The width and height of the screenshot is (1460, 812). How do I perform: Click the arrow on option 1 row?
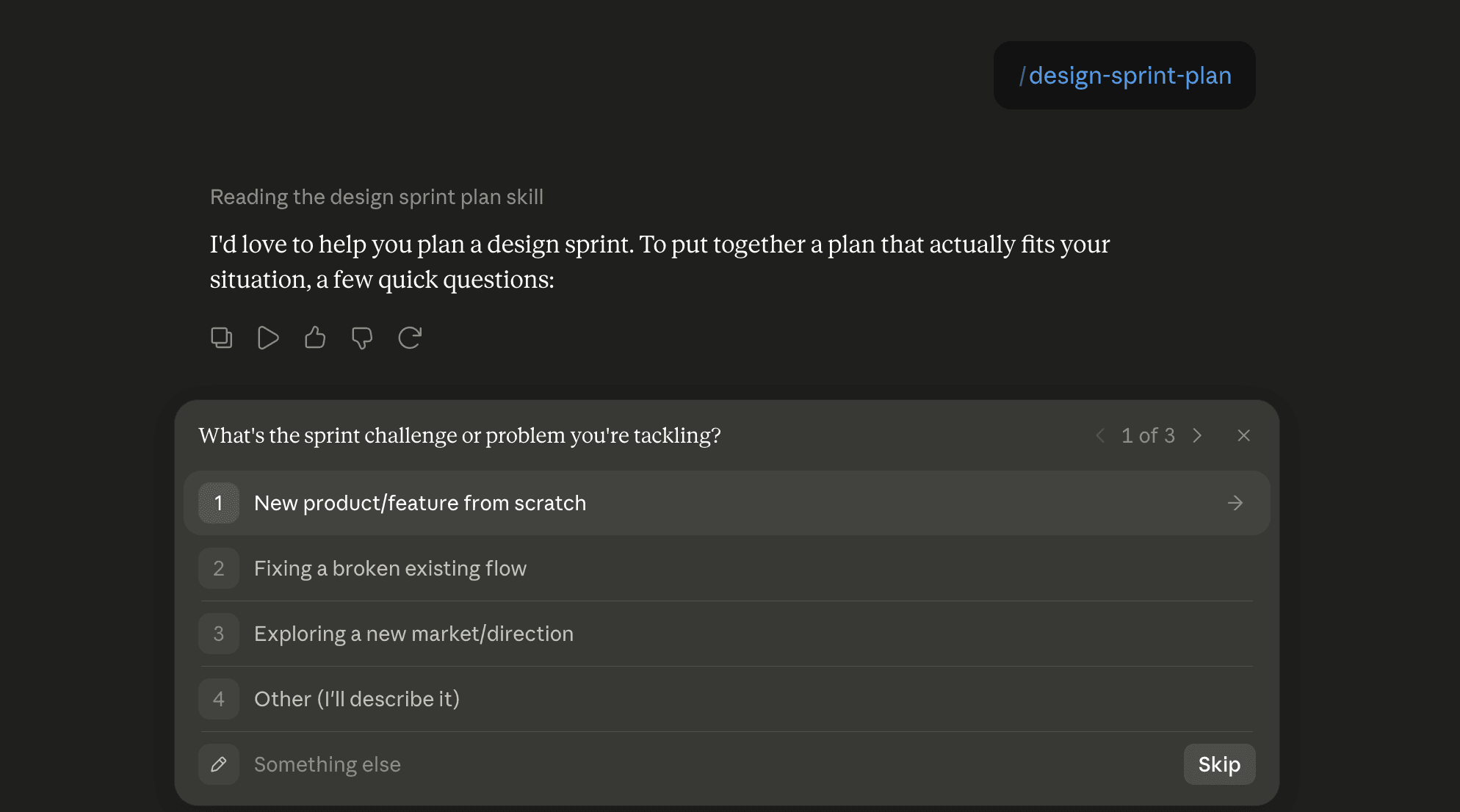point(1235,503)
